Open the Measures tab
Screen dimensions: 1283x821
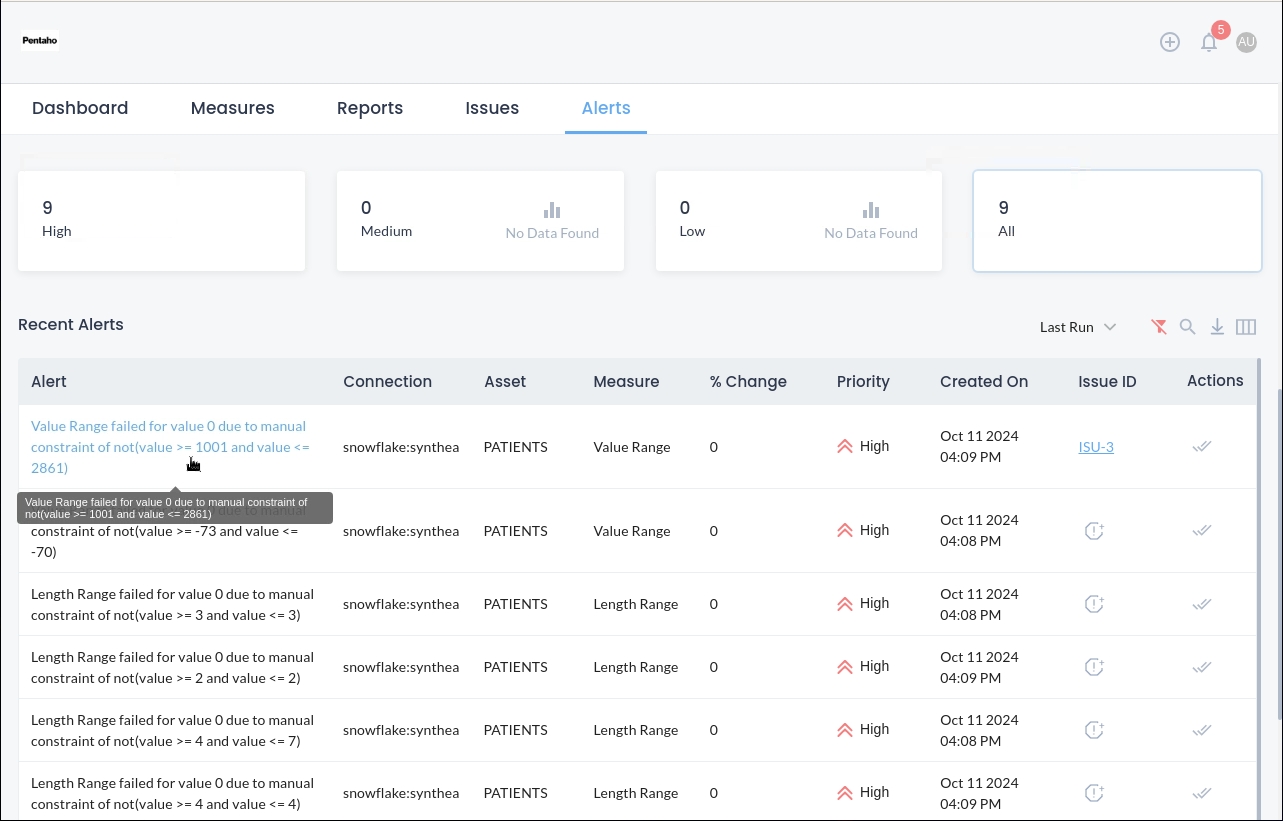pos(232,108)
